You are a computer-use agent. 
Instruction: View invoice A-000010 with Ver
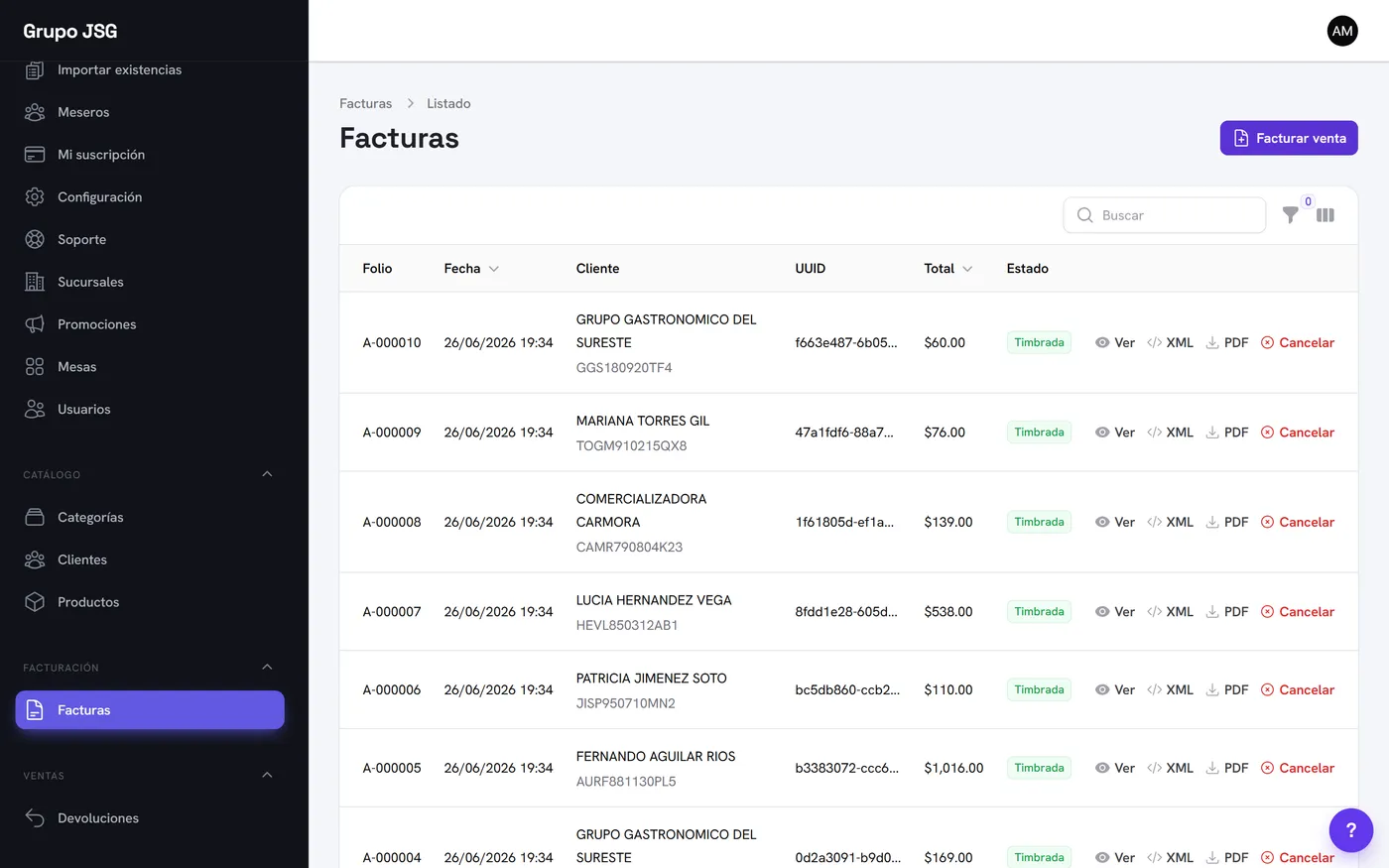(1115, 342)
